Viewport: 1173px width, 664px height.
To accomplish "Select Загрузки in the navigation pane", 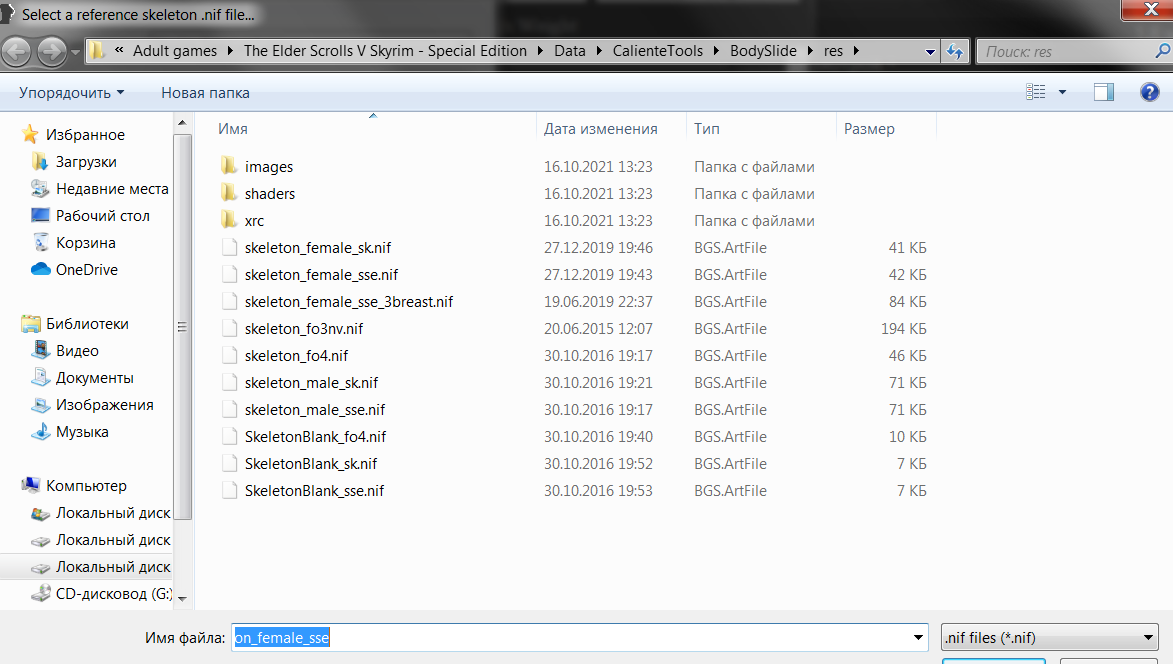I will pos(86,162).
